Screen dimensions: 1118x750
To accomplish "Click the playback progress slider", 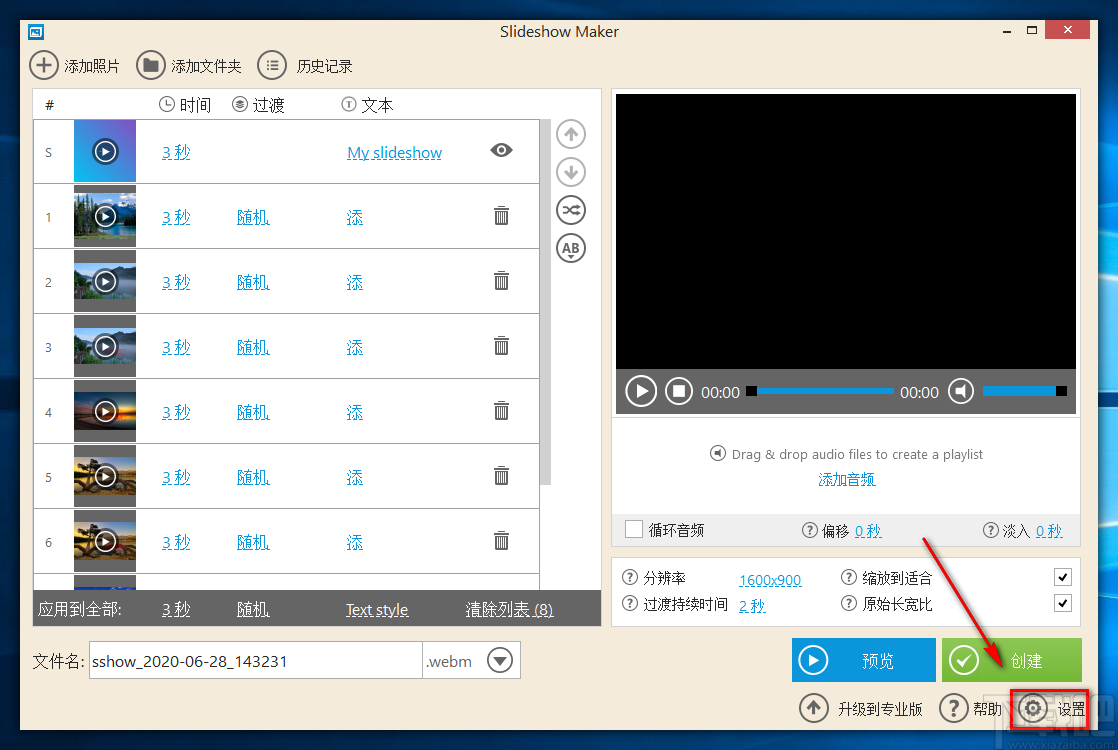I will pyautogui.click(x=820, y=391).
